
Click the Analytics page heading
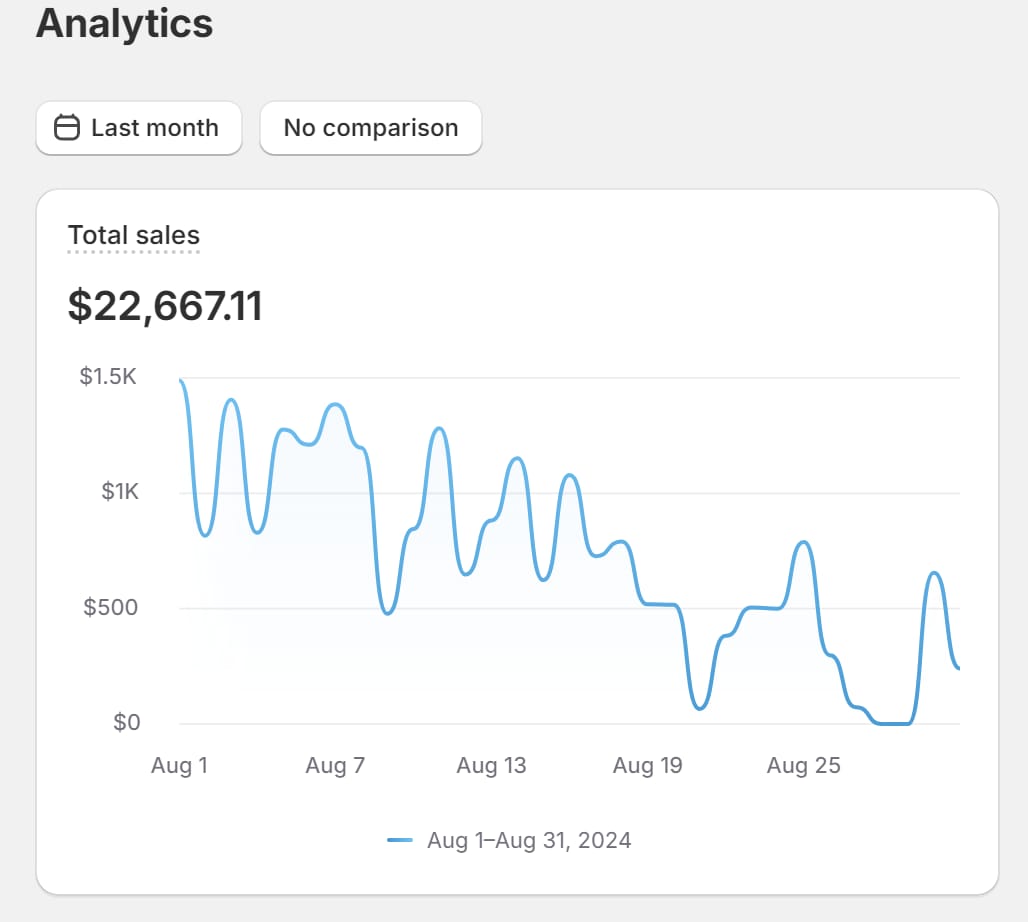[125, 24]
